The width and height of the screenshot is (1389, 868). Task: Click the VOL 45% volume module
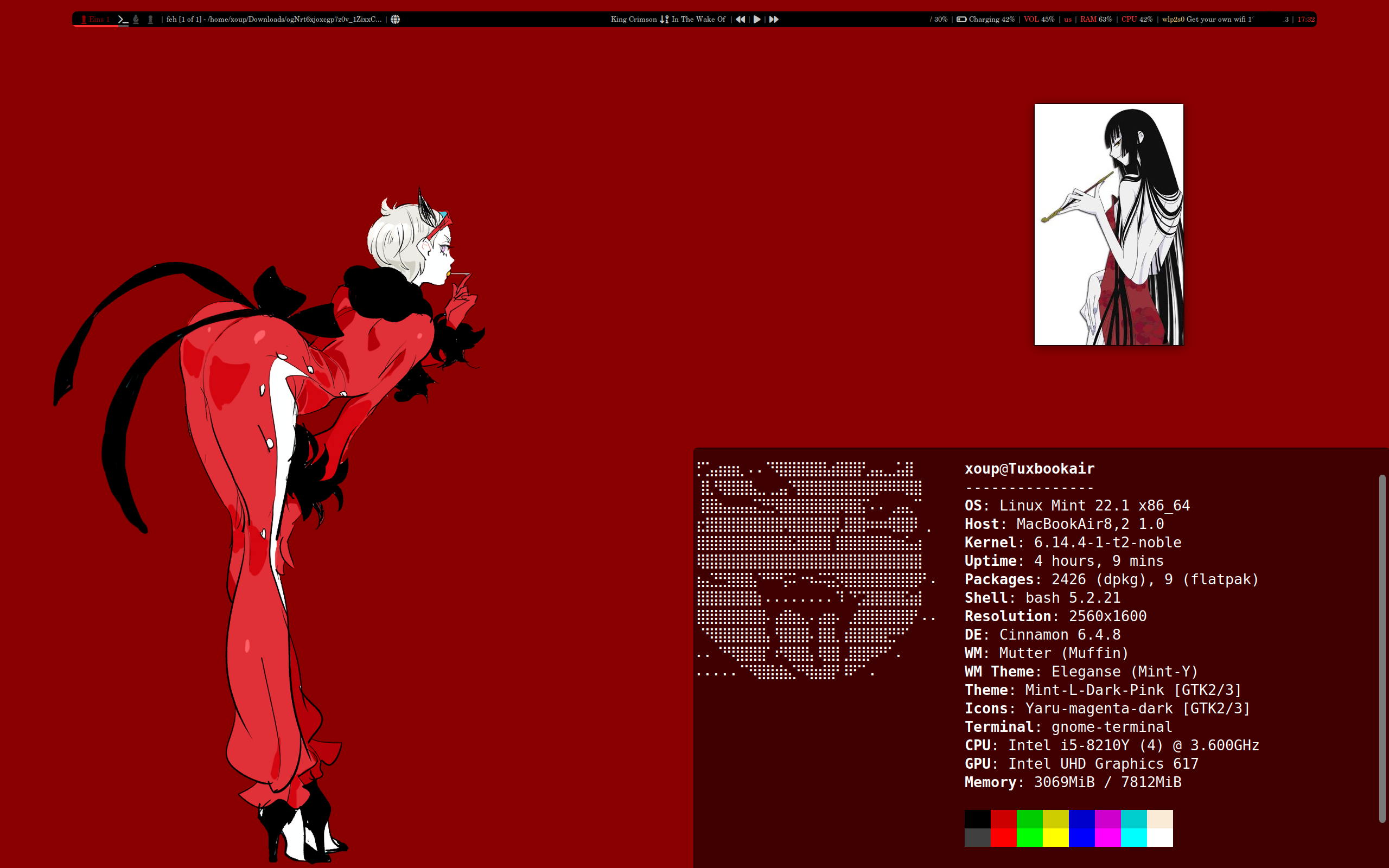click(x=1039, y=20)
